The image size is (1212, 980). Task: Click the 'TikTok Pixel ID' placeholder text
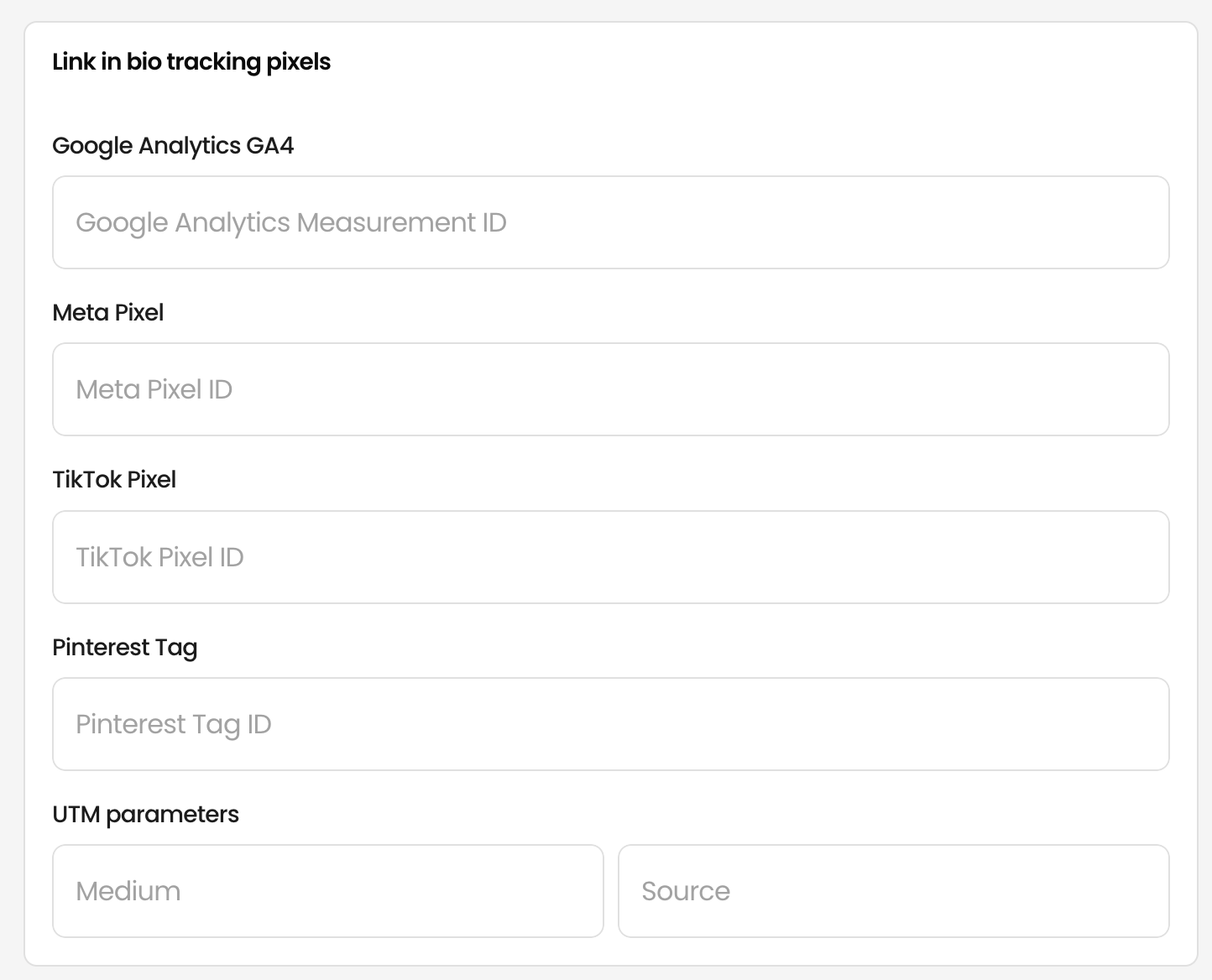pos(159,557)
